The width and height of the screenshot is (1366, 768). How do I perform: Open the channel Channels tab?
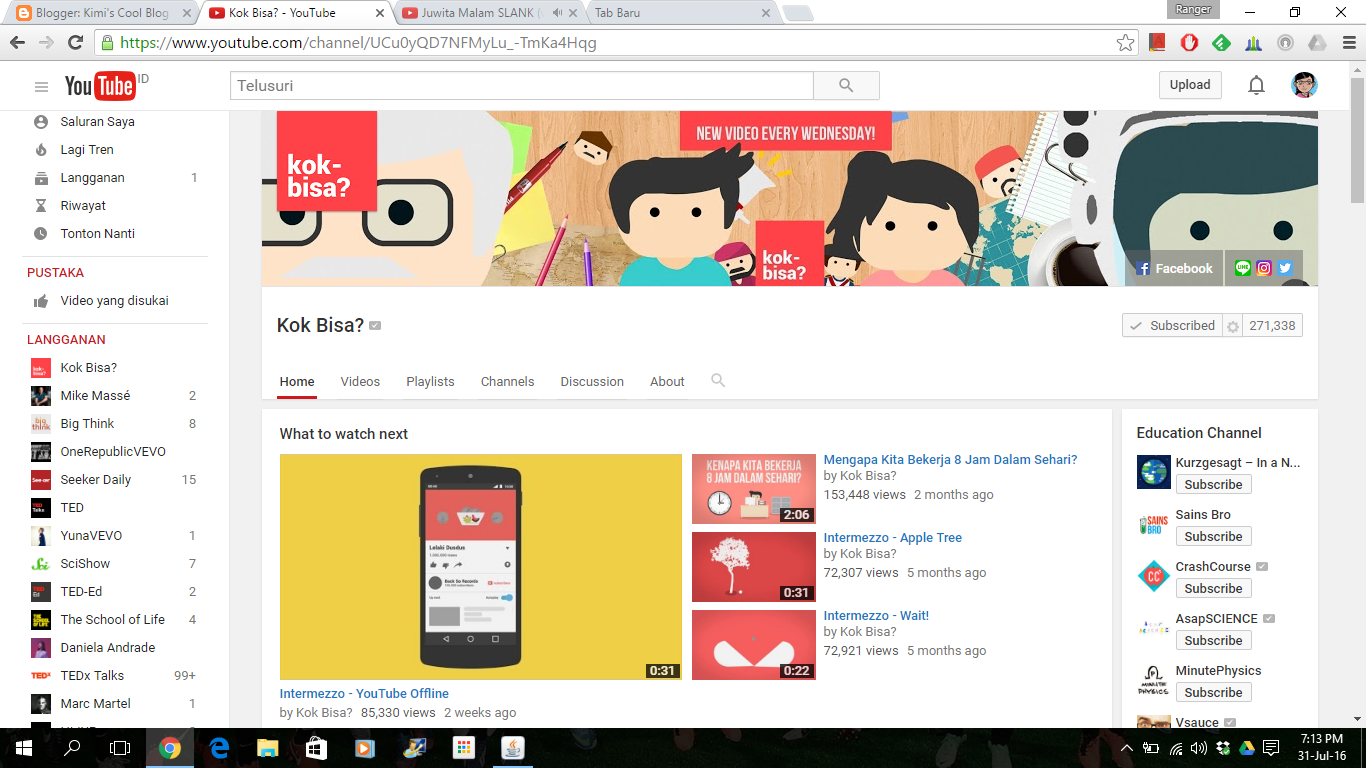[x=507, y=382]
